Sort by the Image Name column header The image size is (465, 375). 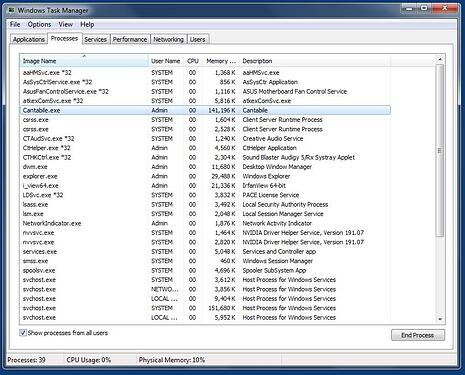pos(84,61)
